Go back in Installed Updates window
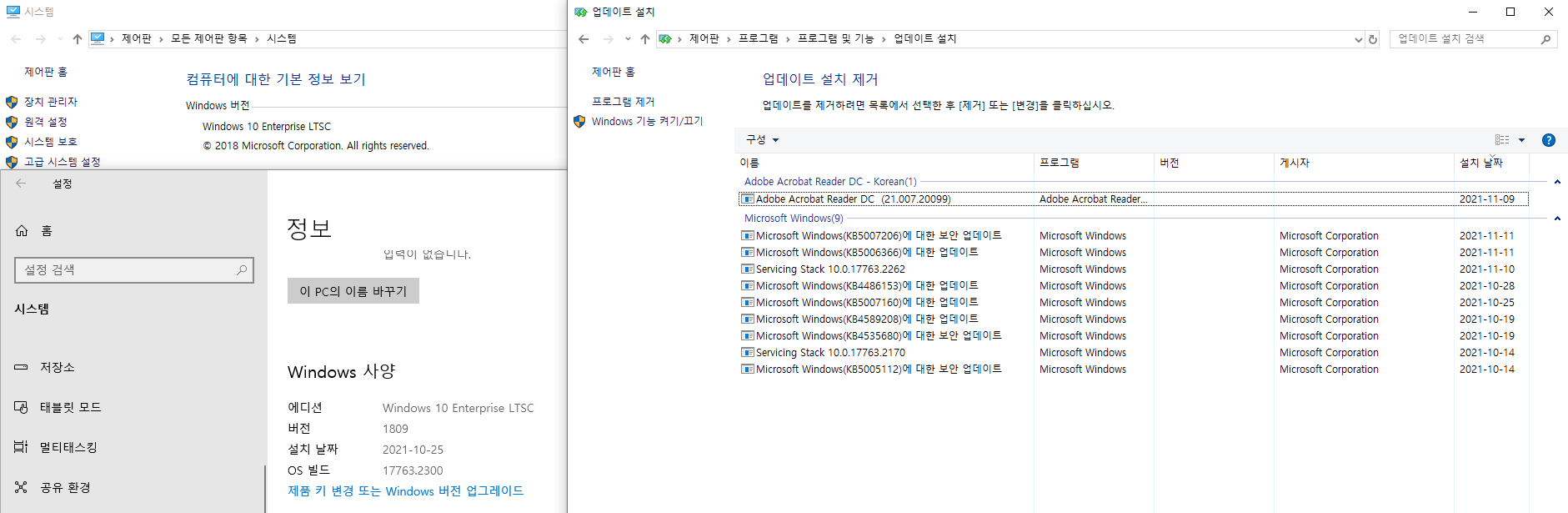 584,39
